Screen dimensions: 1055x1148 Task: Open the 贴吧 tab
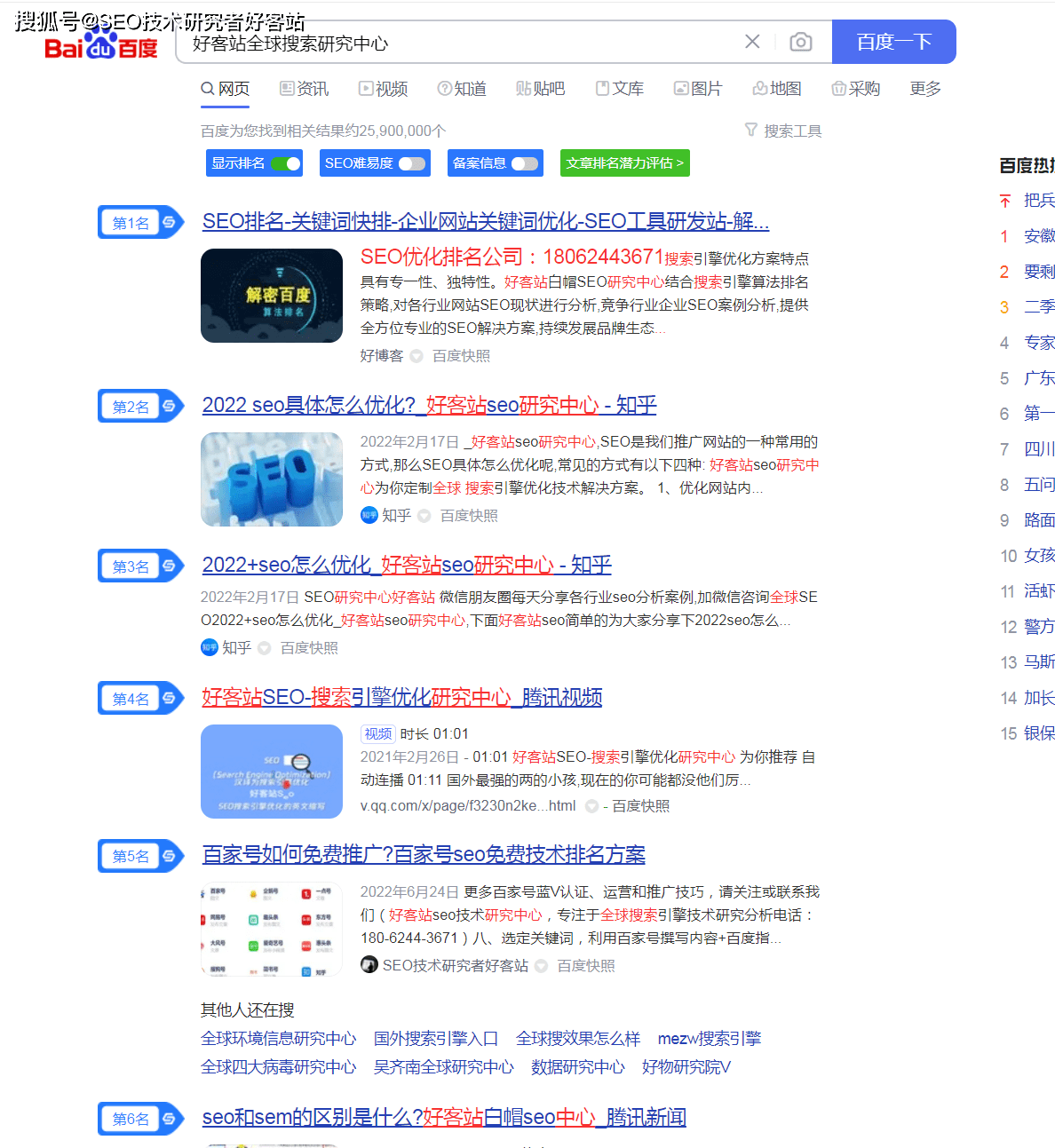coord(540,89)
